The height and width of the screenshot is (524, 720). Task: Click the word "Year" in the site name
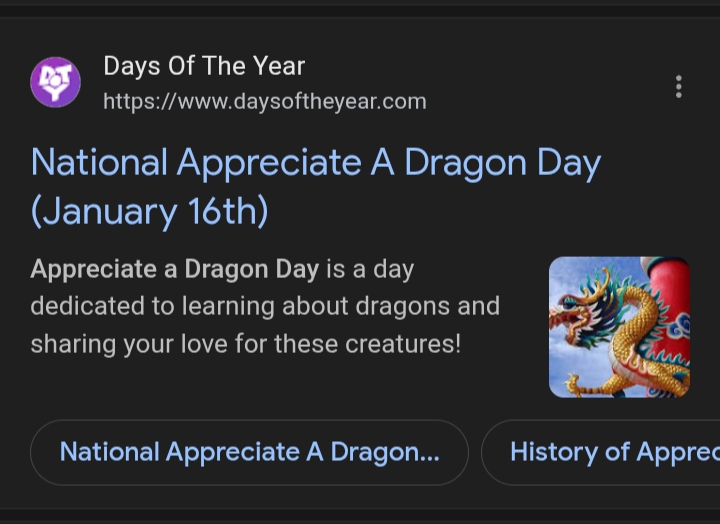(x=279, y=67)
